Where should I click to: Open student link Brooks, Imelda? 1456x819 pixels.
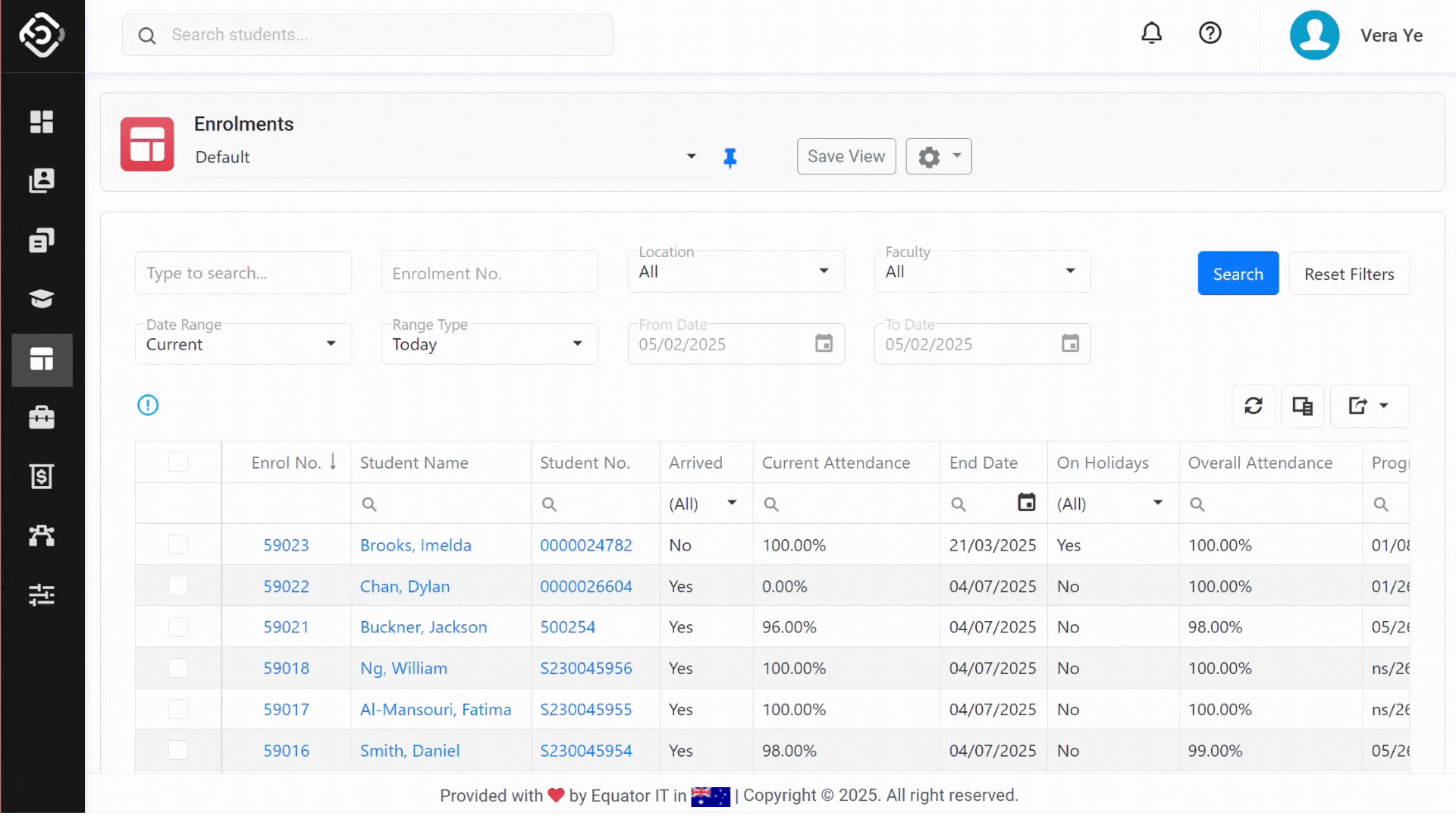pos(416,545)
